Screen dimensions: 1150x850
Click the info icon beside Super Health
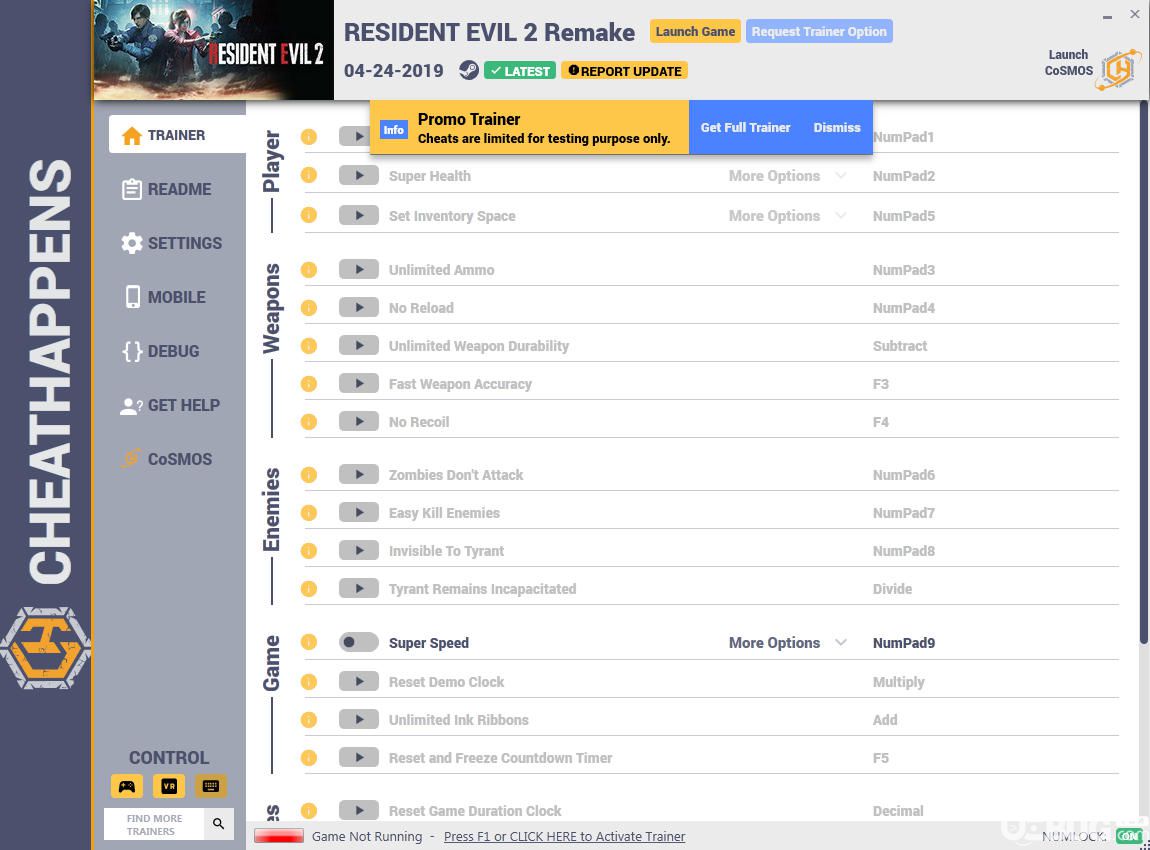(x=309, y=175)
